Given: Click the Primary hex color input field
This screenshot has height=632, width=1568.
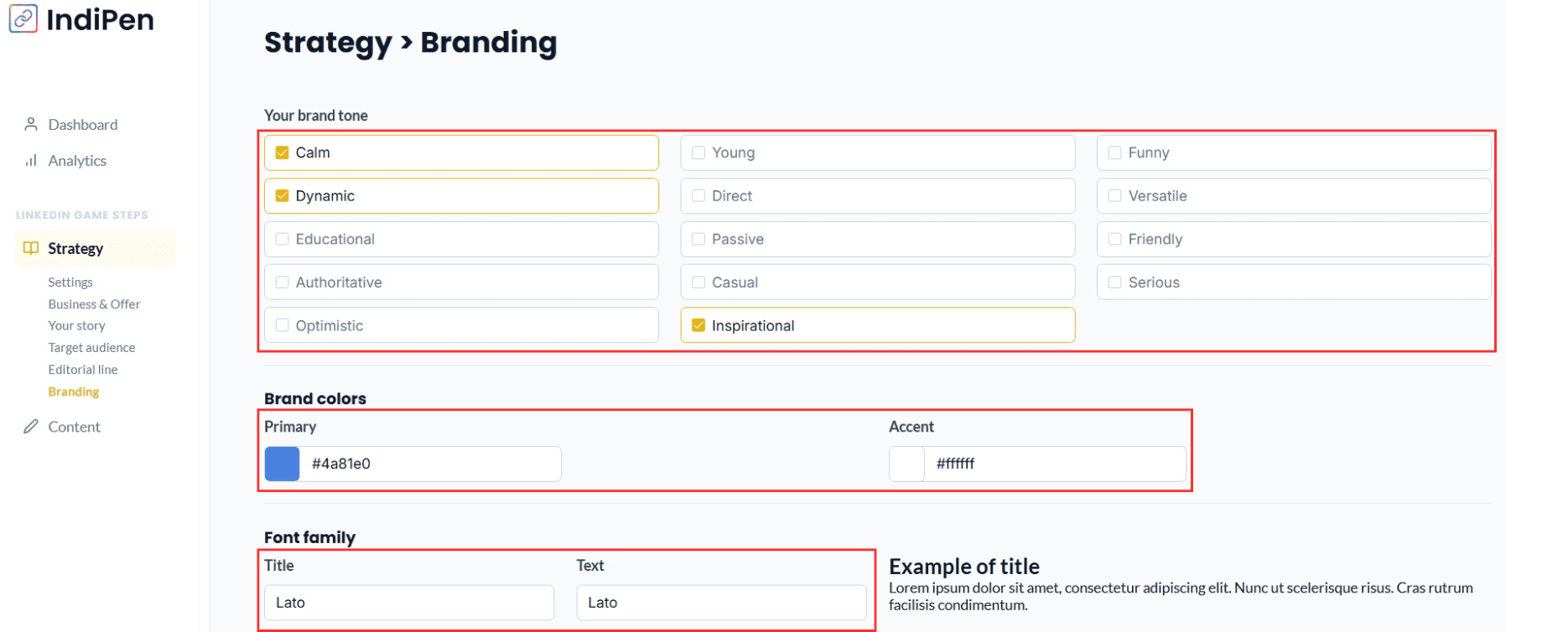Looking at the screenshot, I should coord(431,464).
